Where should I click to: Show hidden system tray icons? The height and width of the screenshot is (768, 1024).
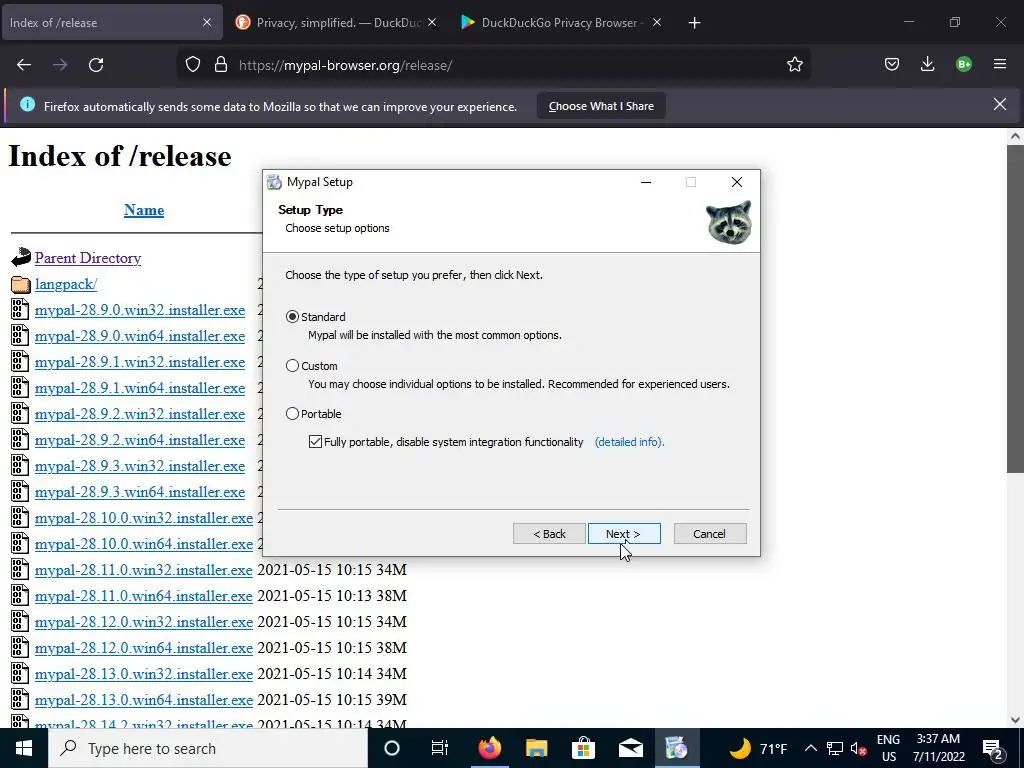(810, 748)
